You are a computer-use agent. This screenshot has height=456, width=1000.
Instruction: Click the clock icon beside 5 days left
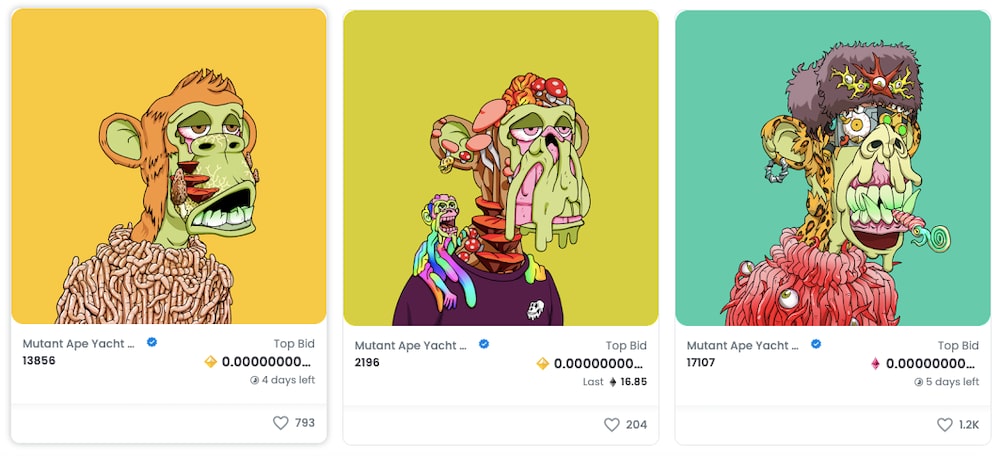coord(918,382)
